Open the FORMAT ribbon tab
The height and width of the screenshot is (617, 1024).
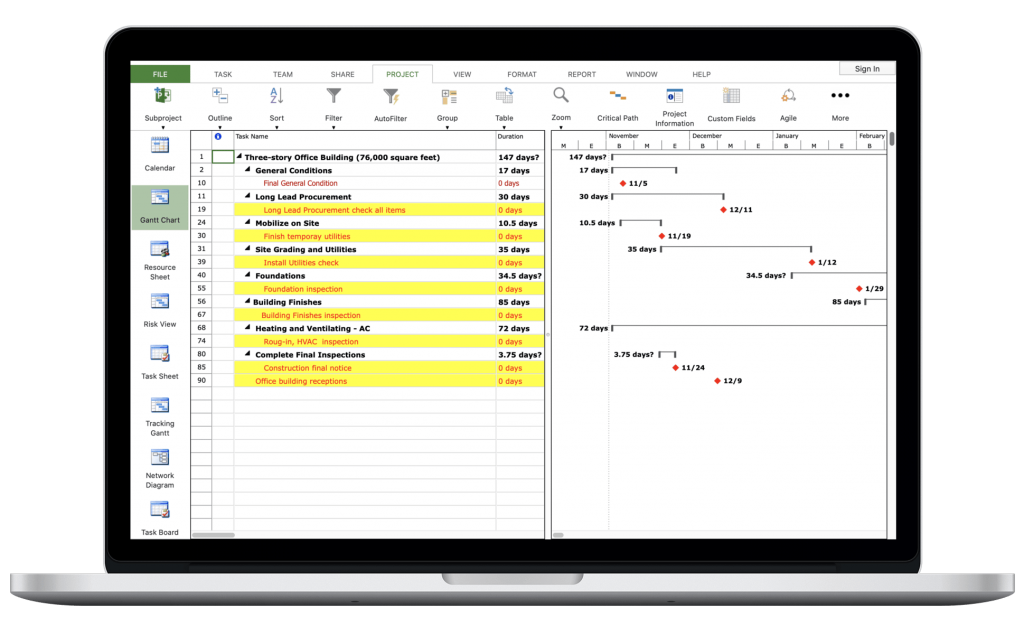521,73
